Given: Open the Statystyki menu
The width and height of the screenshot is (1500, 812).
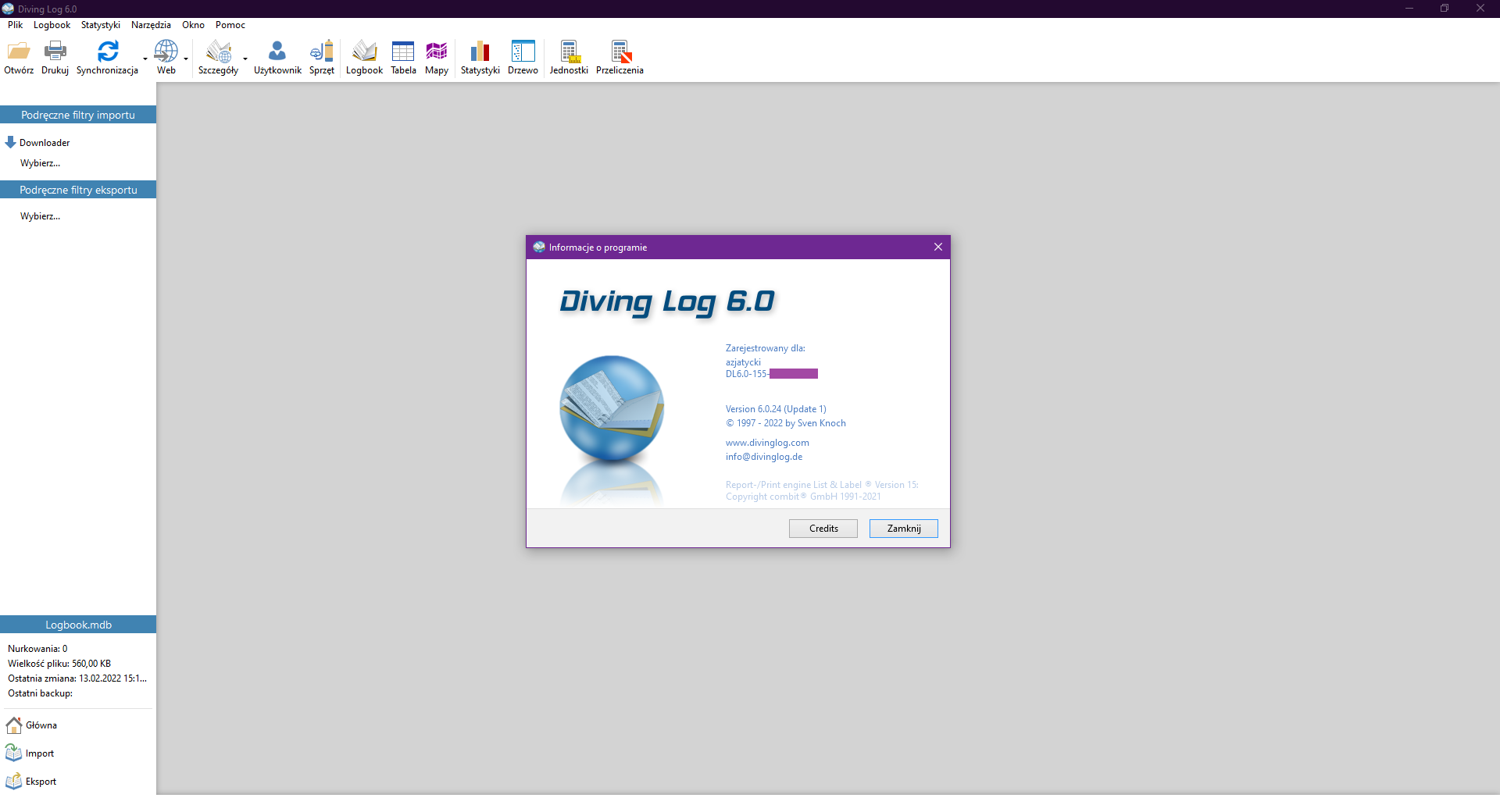Looking at the screenshot, I should tap(101, 25).
